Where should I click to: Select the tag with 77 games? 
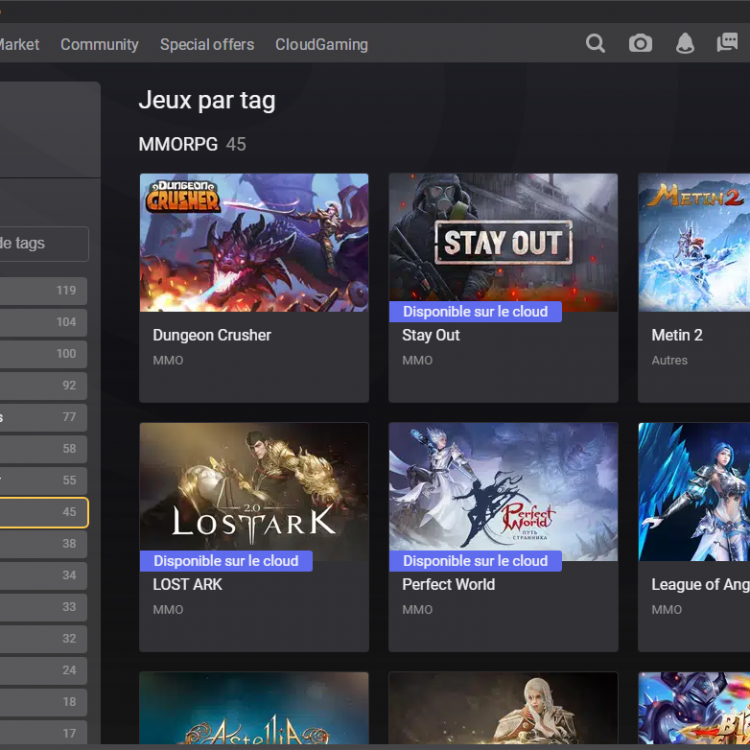tap(44, 417)
